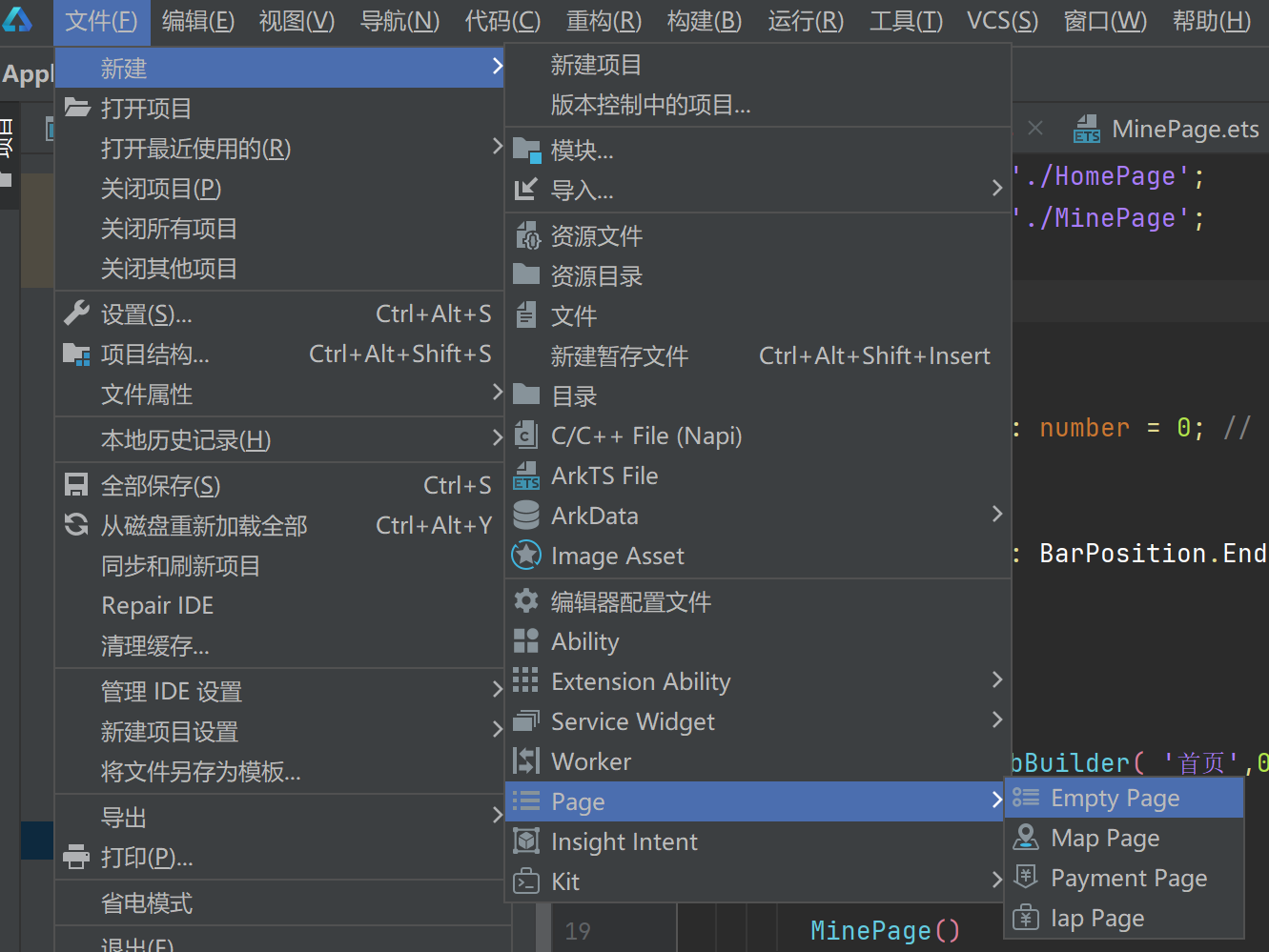Open the 导航(N) menu
1269x952 pixels.
point(400,21)
